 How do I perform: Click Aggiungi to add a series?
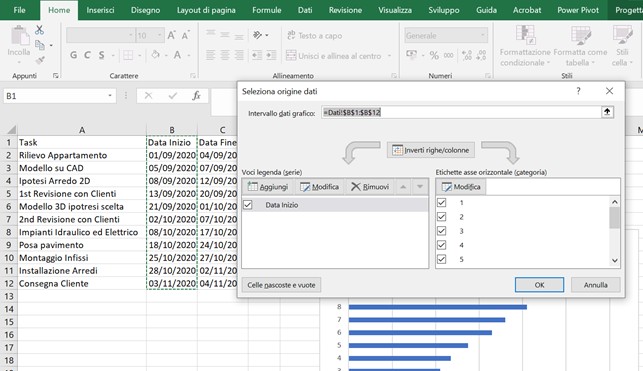click(x=268, y=187)
